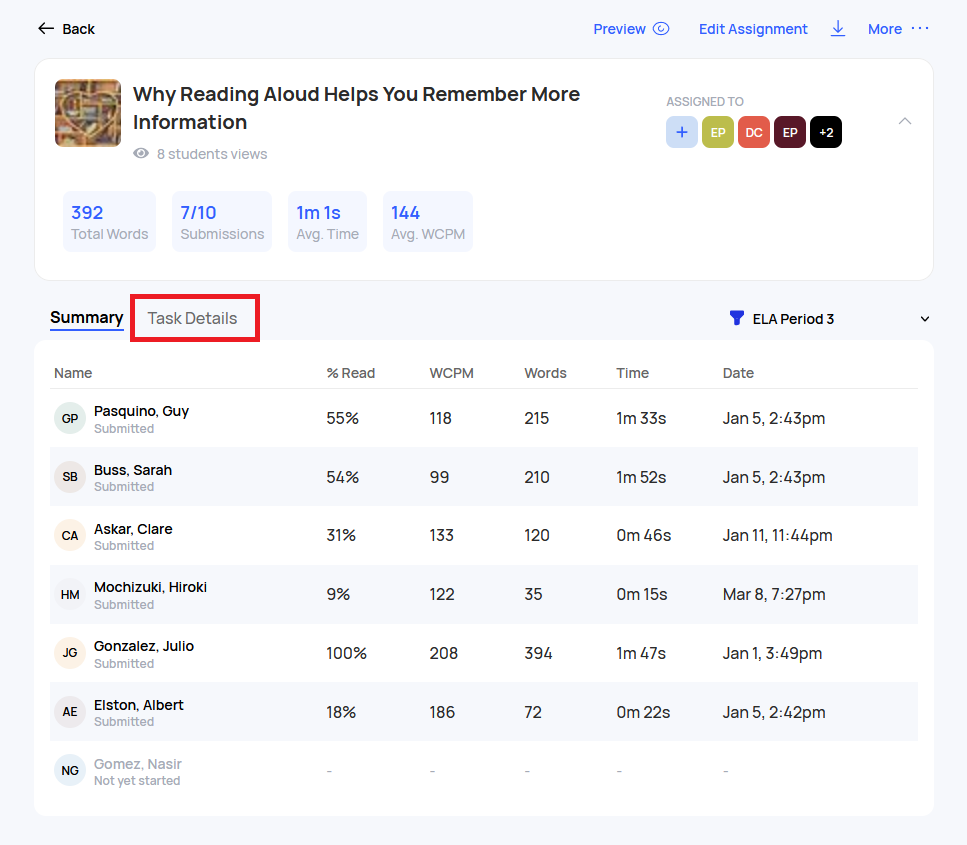Click the 1m 52s time for Buss

point(641,477)
